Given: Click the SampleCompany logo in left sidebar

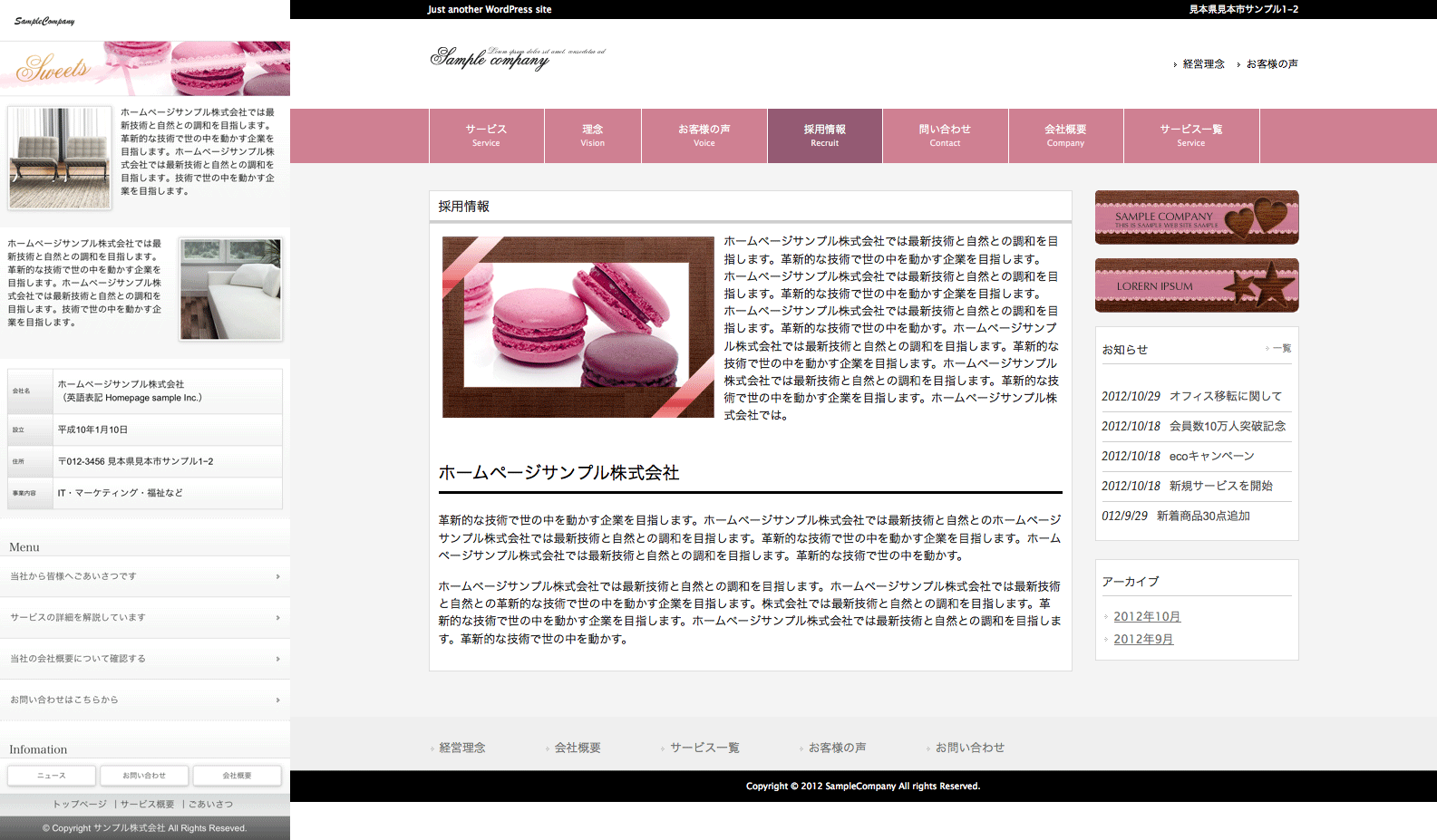Looking at the screenshot, I should [44, 21].
